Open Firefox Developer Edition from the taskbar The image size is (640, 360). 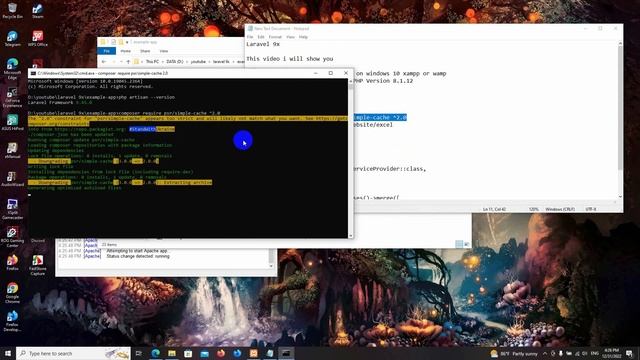point(237,353)
